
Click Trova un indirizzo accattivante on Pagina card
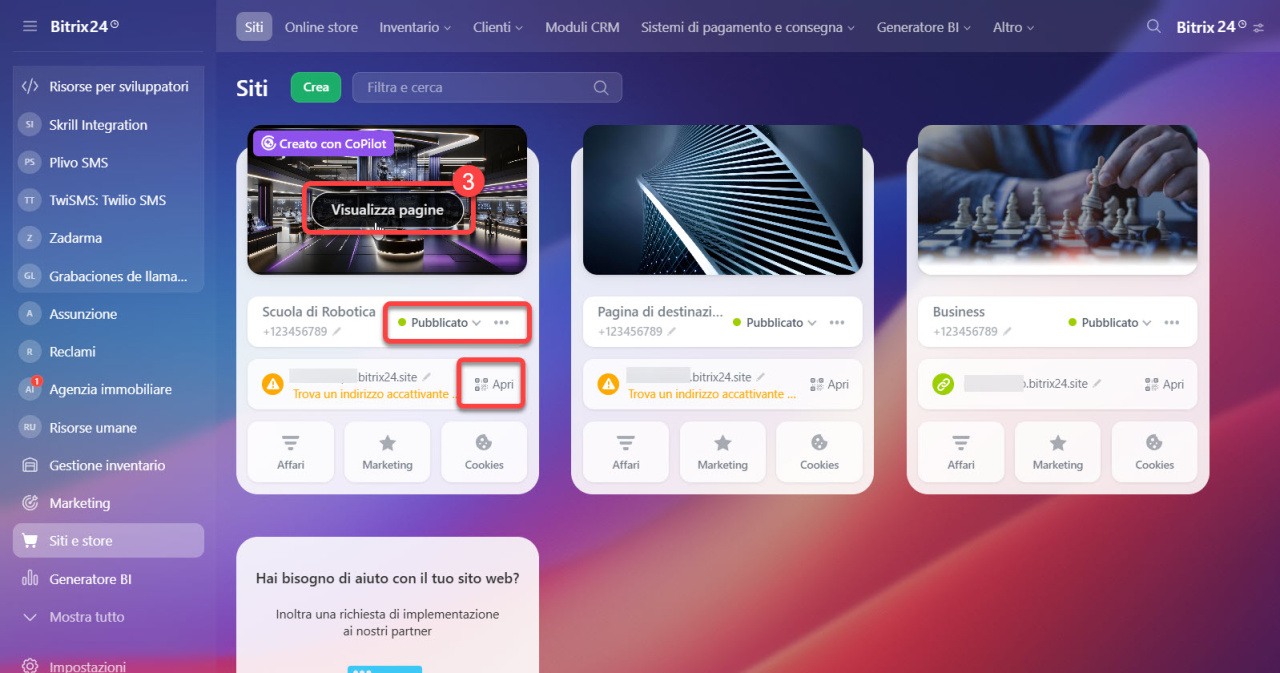click(712, 394)
